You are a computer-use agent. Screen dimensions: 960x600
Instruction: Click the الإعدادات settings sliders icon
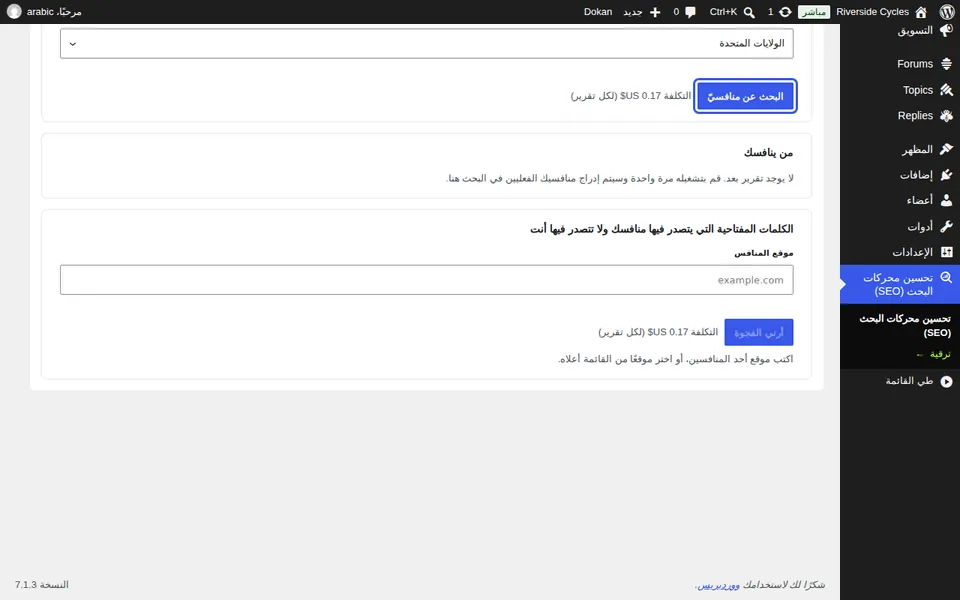(947, 252)
